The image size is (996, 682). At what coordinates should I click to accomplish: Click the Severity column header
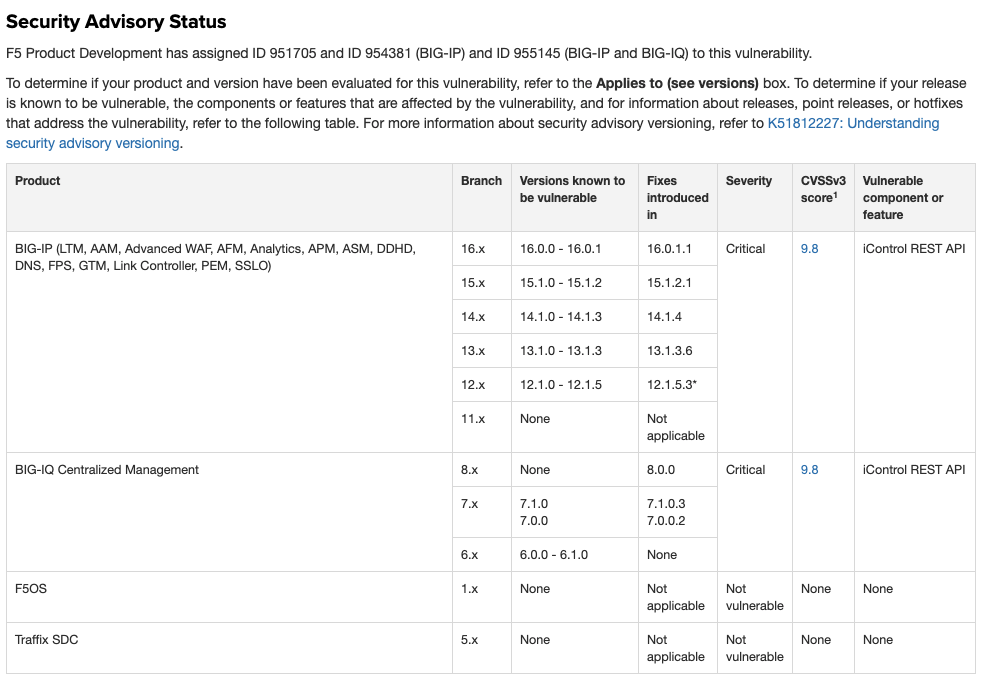point(749,181)
